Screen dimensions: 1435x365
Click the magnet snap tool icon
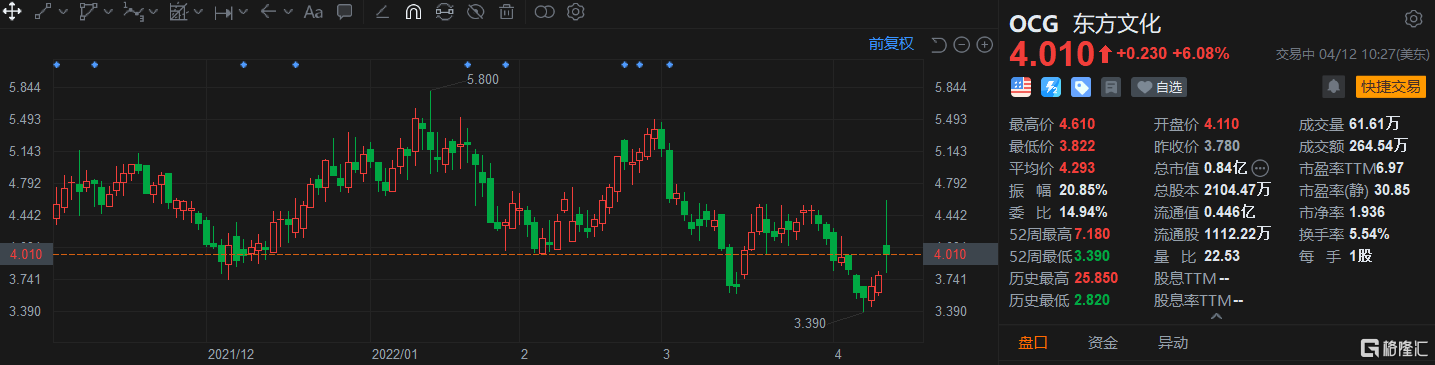point(413,13)
